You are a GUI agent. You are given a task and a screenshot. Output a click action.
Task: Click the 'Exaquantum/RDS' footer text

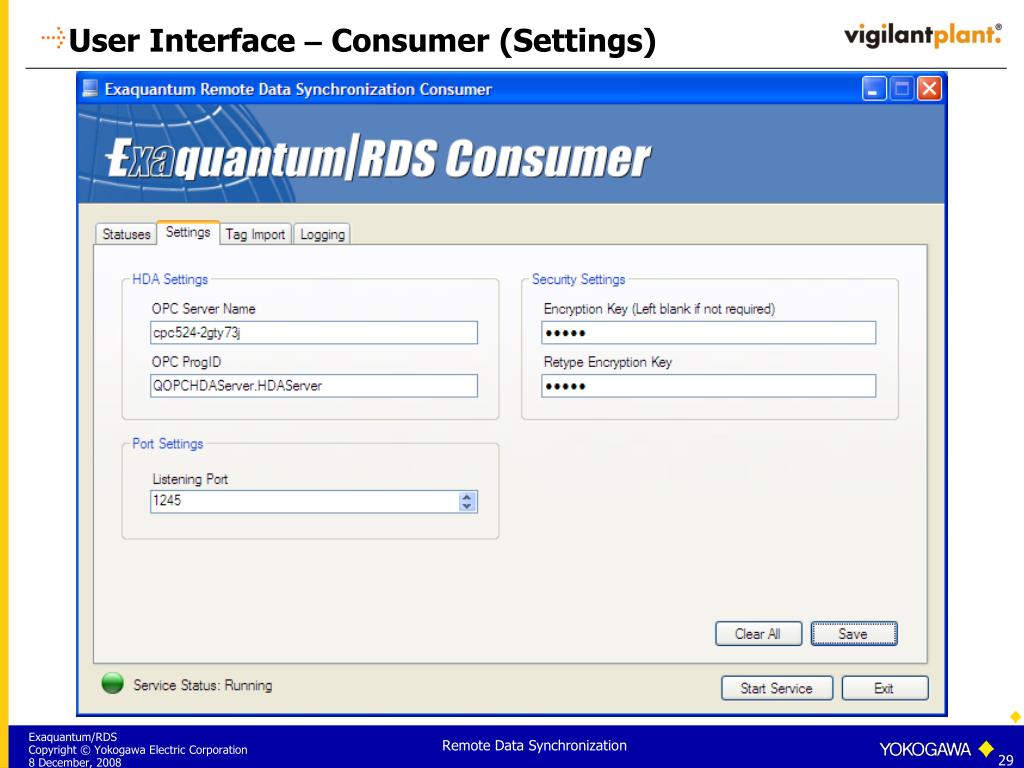72,737
